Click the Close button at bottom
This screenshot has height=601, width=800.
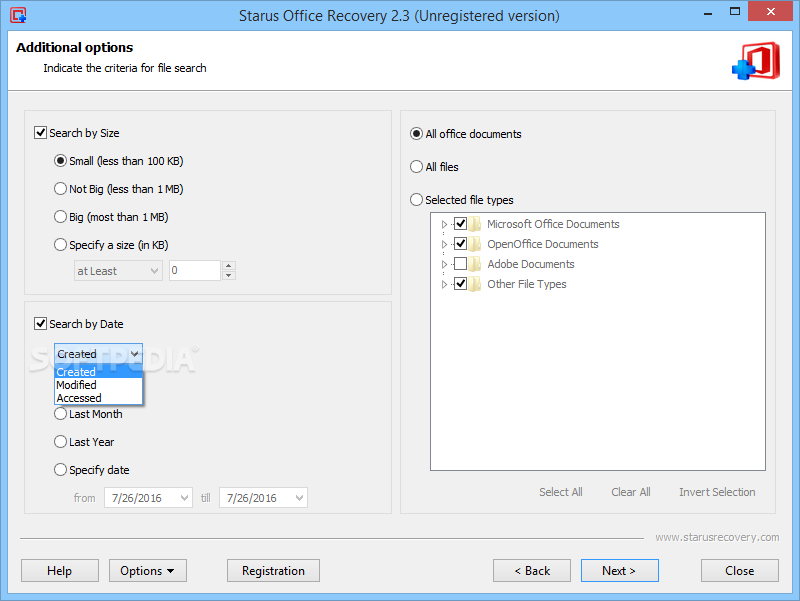point(740,570)
